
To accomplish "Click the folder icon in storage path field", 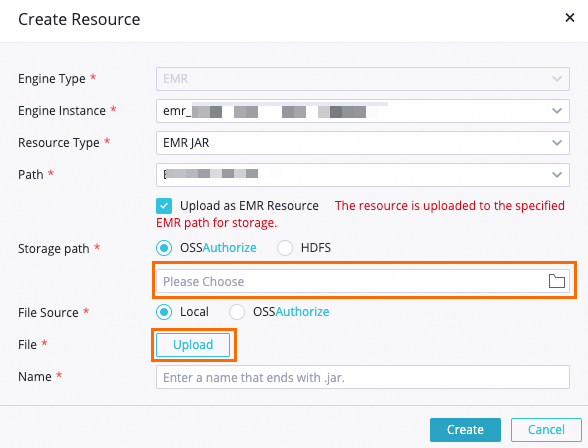I will (x=556, y=281).
